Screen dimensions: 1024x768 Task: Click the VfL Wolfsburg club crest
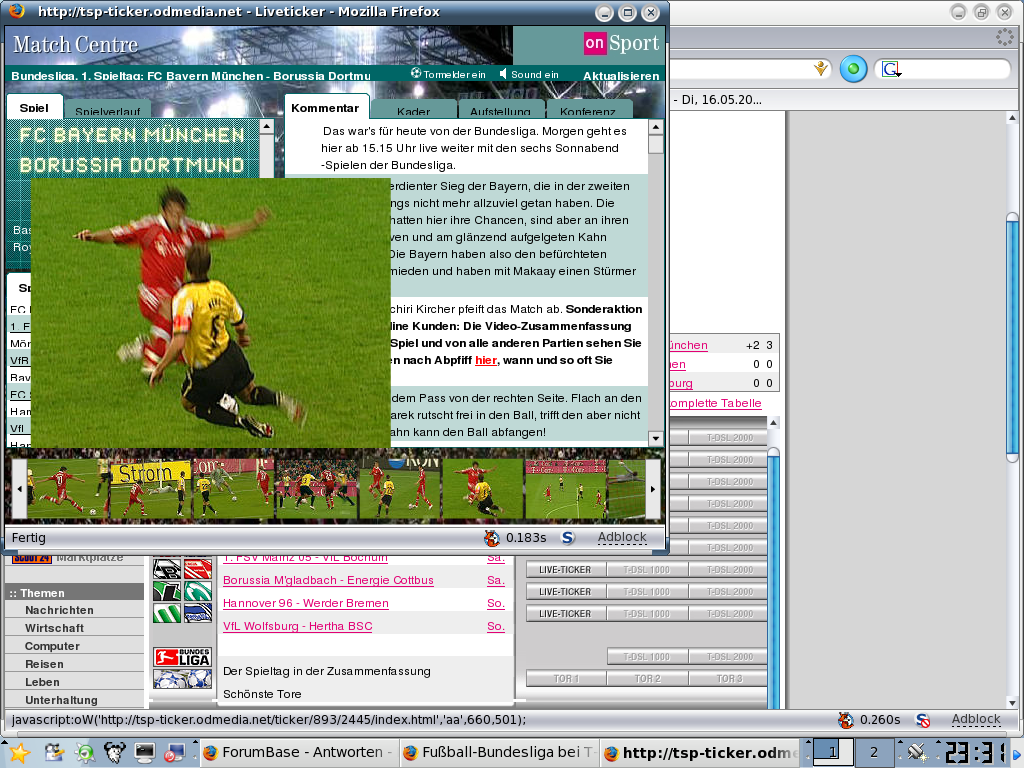tap(167, 613)
